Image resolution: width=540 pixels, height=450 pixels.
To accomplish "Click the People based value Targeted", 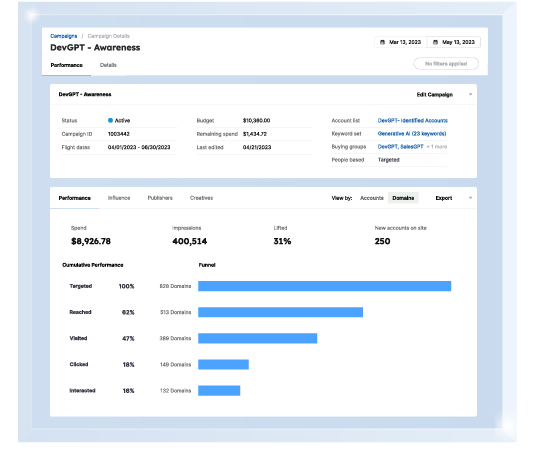I will (389, 160).
